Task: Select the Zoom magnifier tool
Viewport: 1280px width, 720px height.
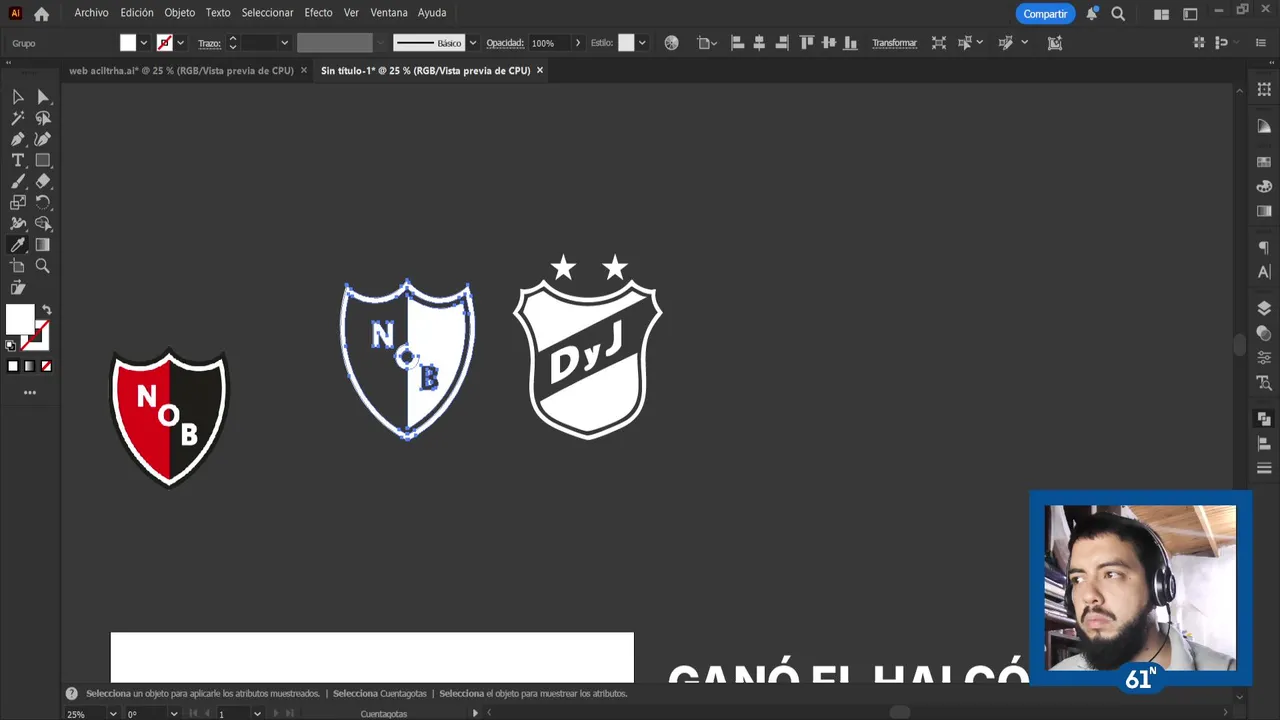Action: click(x=43, y=266)
